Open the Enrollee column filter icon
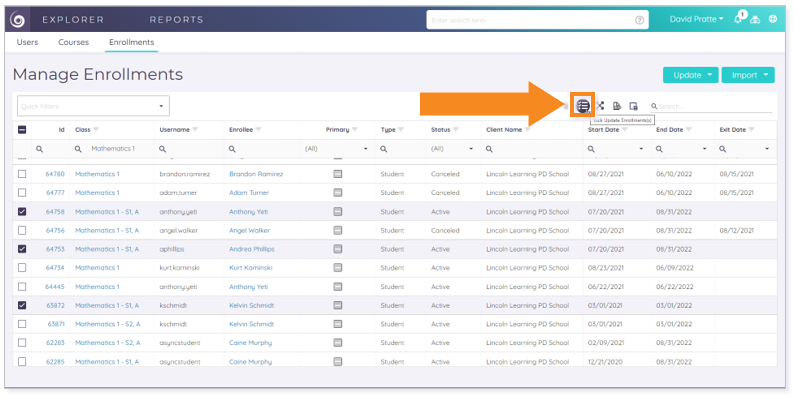795x398 pixels. (x=259, y=130)
